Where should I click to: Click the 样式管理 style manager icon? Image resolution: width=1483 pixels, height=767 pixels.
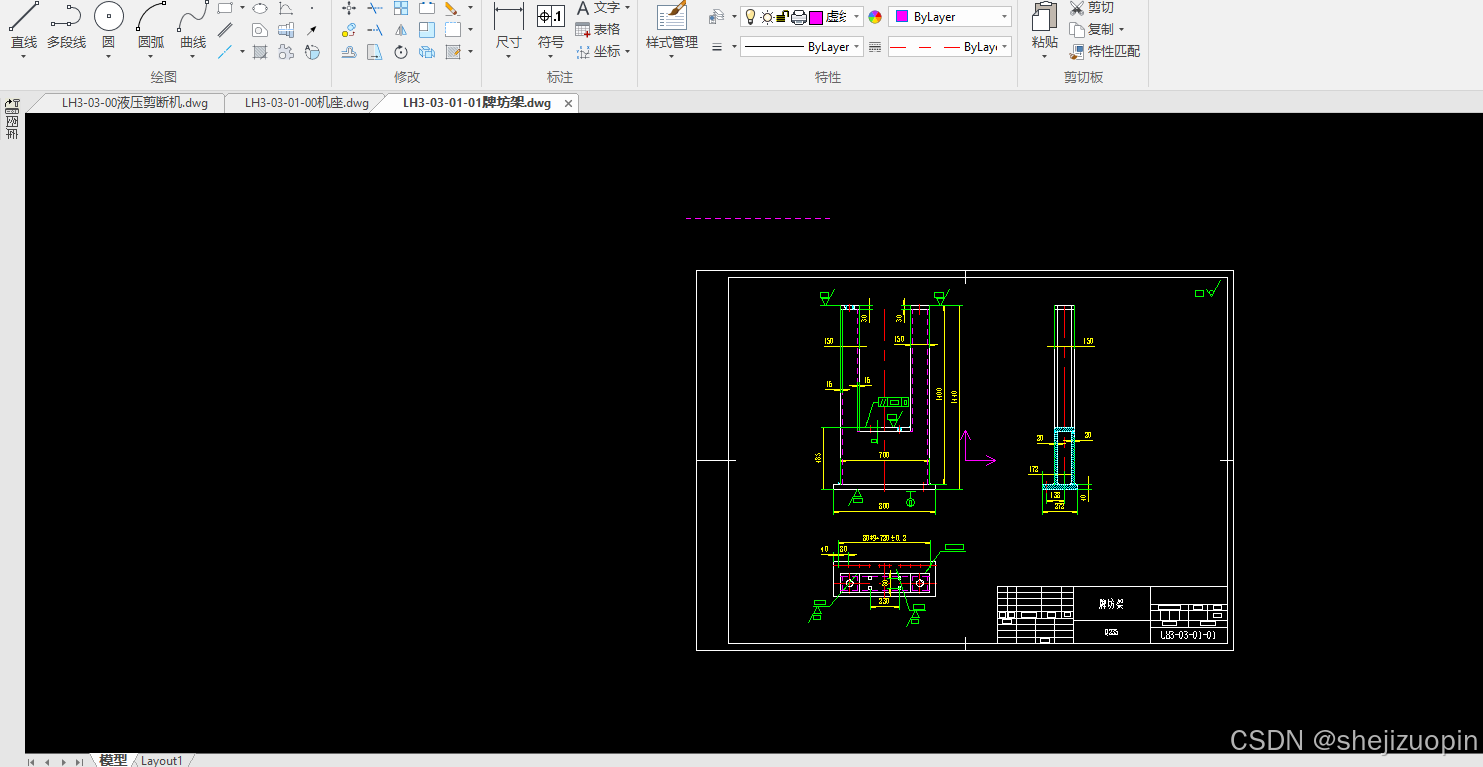[672, 27]
